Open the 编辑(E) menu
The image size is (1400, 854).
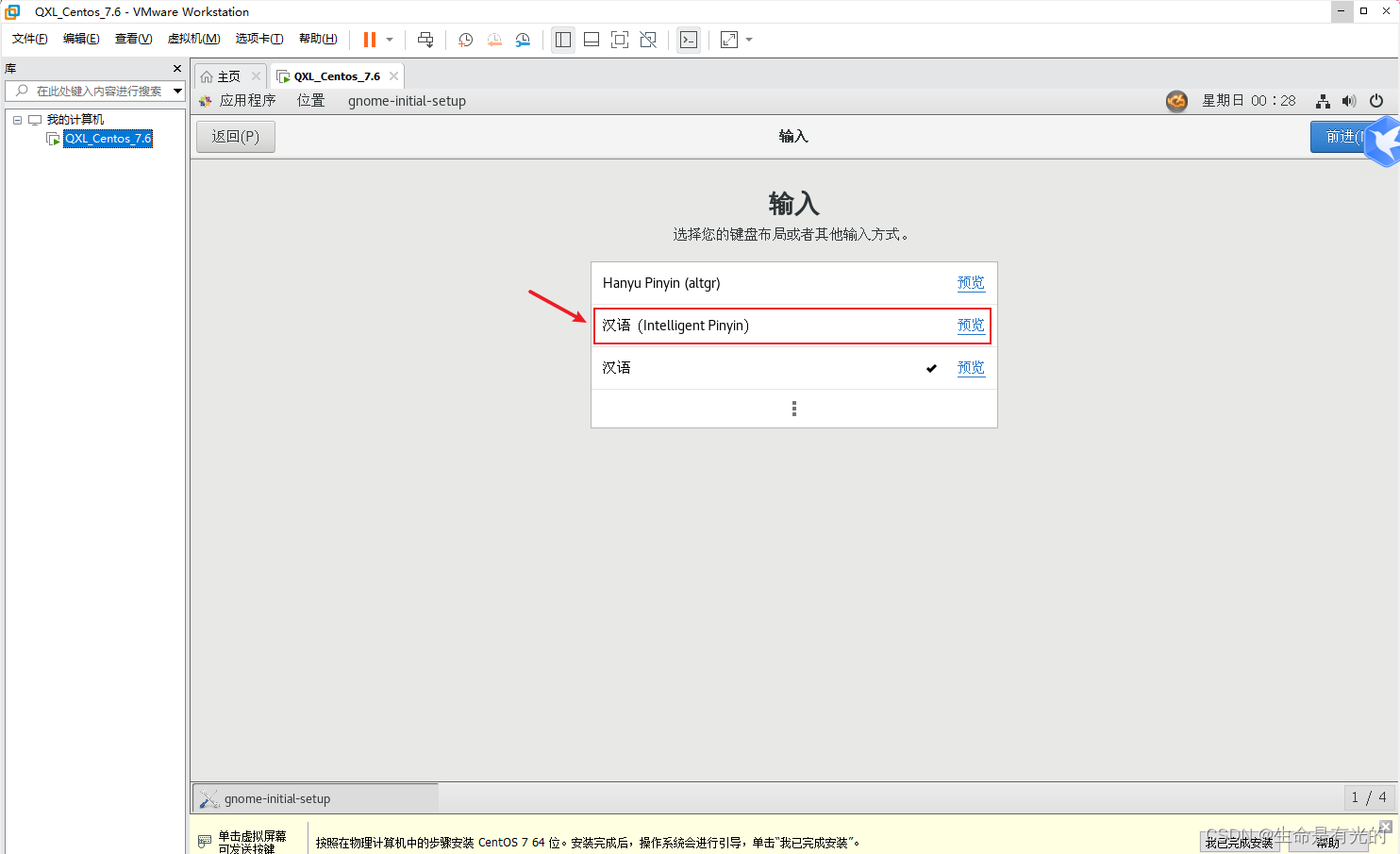click(x=81, y=39)
